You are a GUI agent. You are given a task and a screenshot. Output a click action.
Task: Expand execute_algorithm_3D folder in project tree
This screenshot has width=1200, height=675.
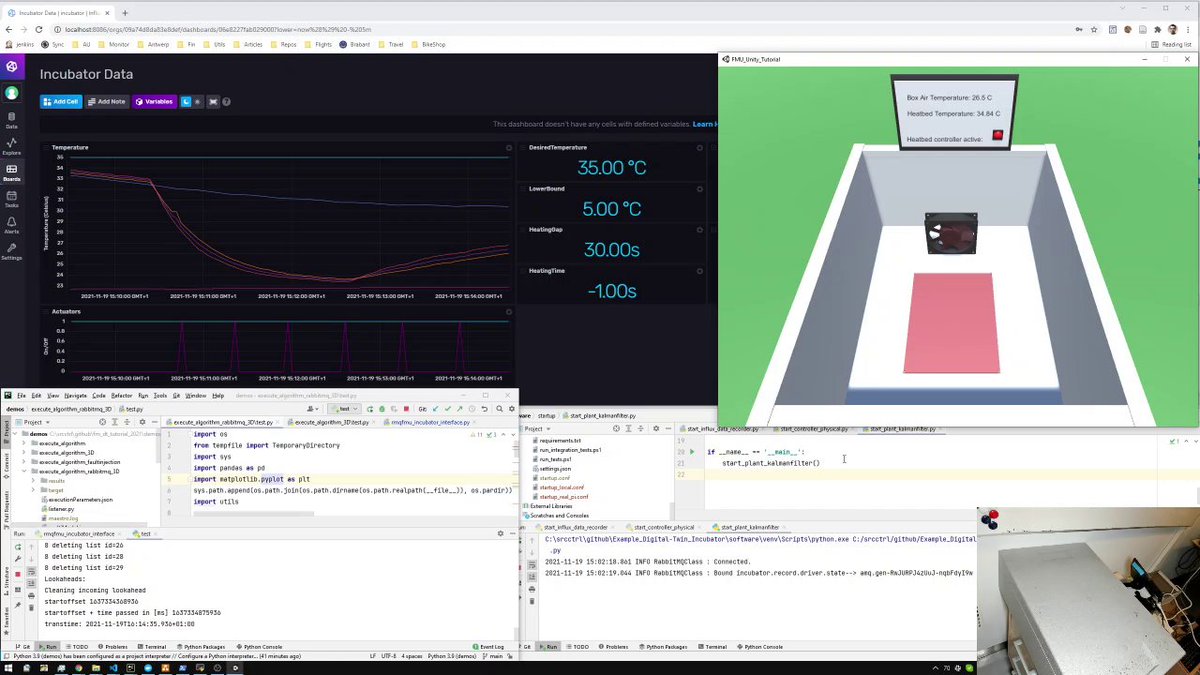[x=64, y=452]
